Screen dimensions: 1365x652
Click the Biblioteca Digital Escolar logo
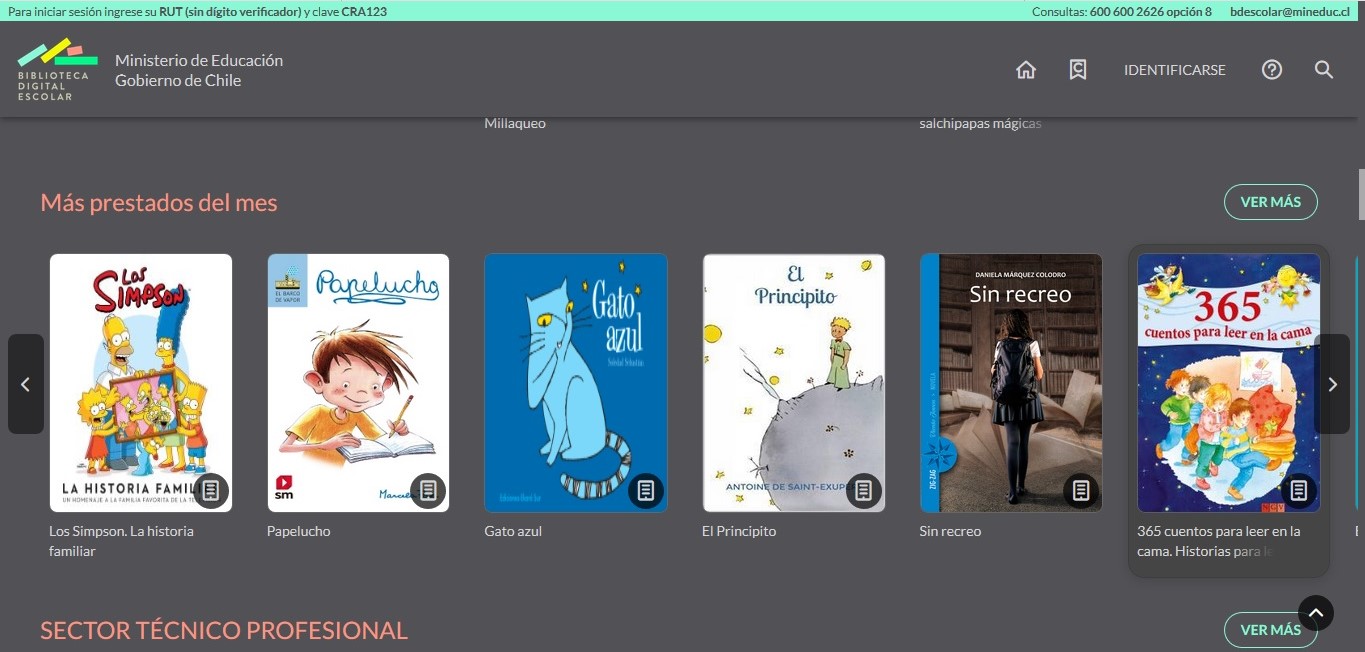coord(57,69)
